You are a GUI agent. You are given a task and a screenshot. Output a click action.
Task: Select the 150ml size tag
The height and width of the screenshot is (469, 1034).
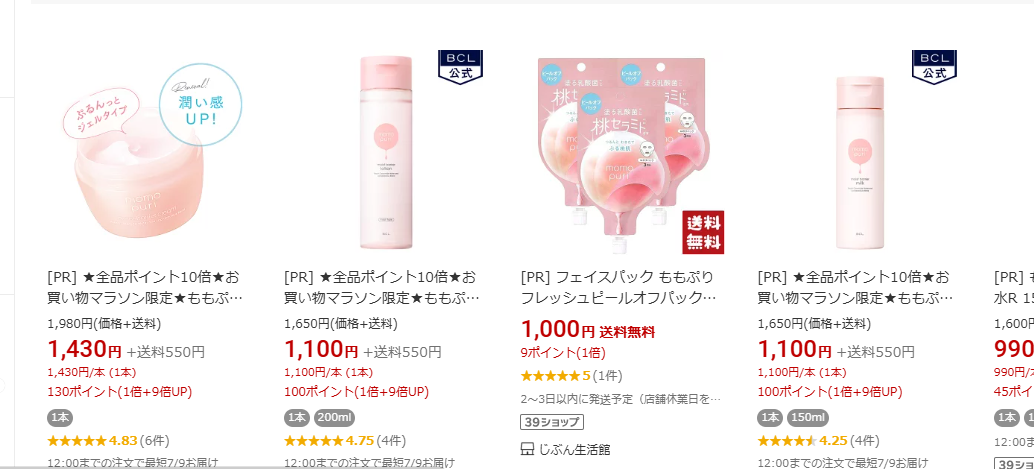[x=808, y=418]
